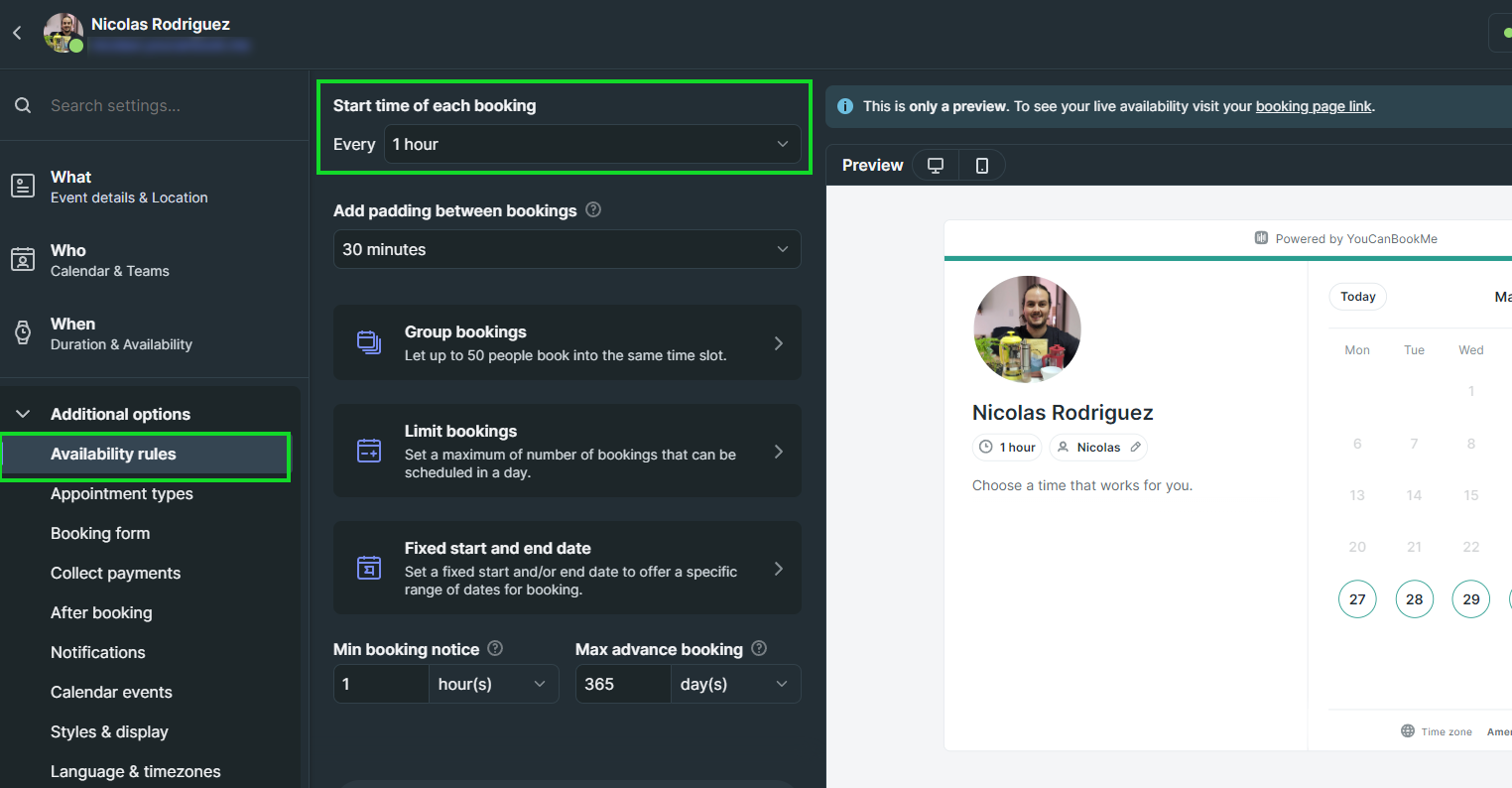Click the Fixed start and end date icon
Screen dimensions: 1512x788
[x=369, y=568]
